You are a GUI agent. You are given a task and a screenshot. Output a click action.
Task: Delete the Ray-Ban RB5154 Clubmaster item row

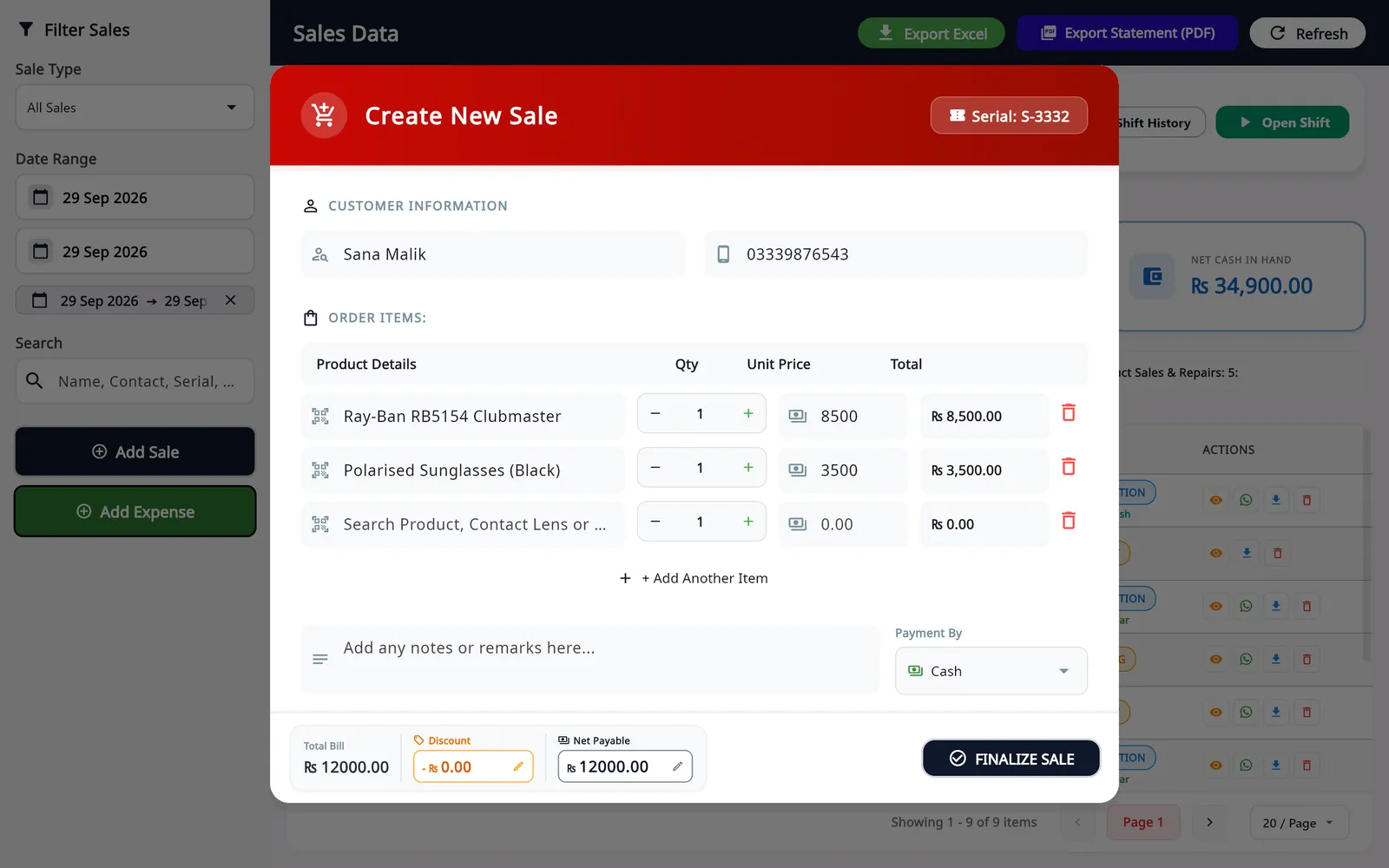[1069, 413]
